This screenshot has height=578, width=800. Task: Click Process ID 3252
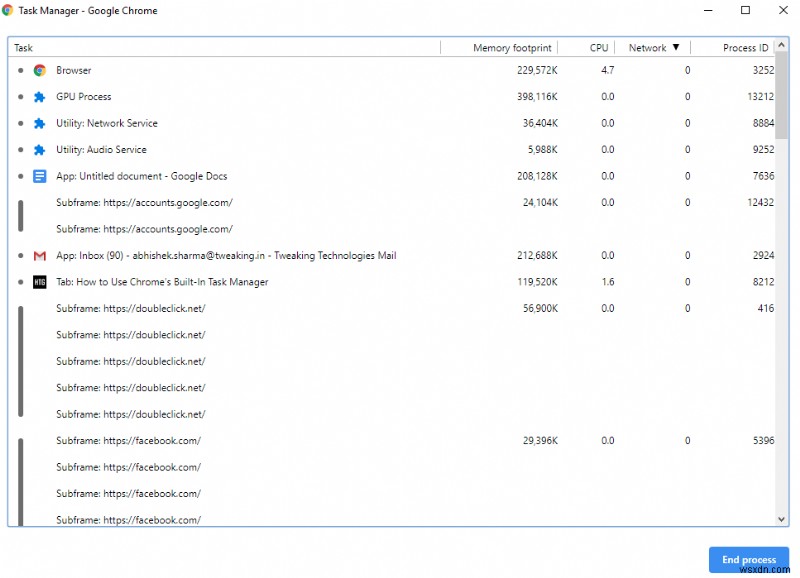[763, 70]
